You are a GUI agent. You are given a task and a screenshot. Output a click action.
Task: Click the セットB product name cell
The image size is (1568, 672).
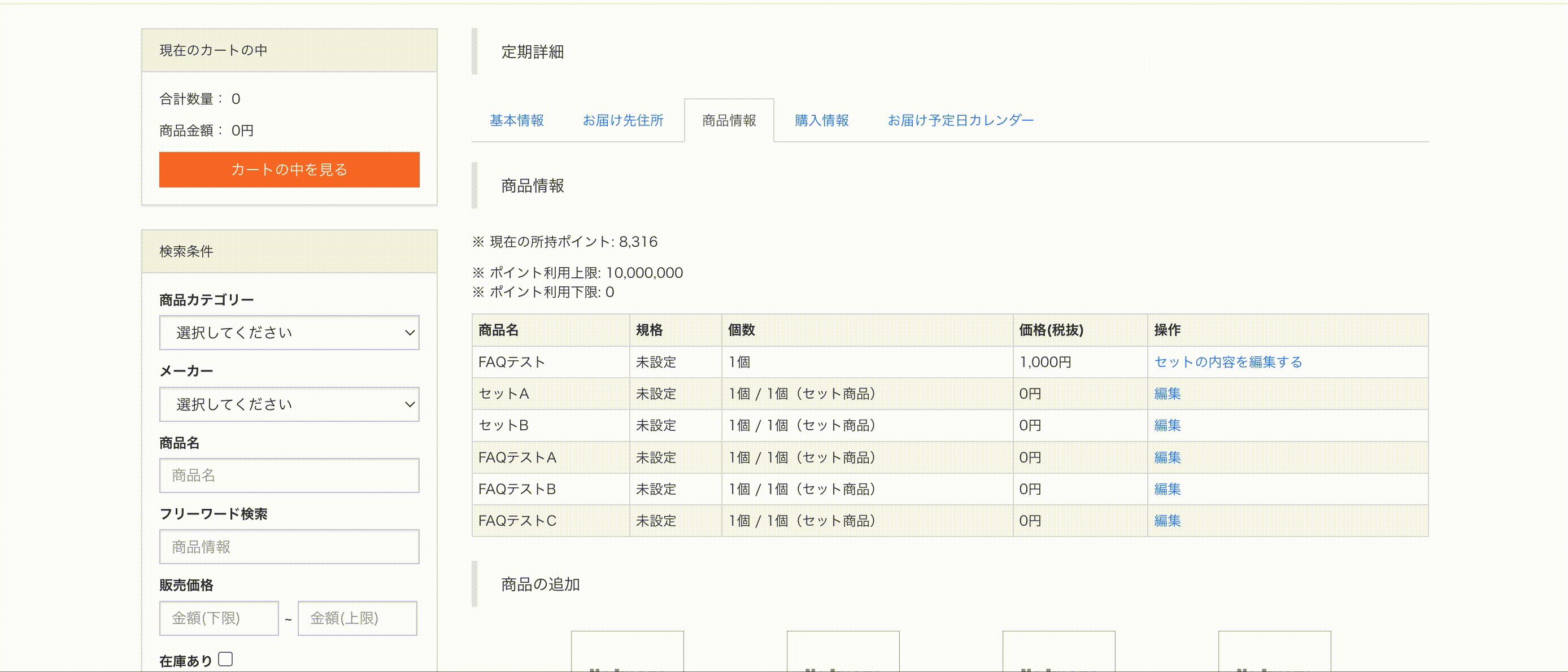(x=551, y=425)
